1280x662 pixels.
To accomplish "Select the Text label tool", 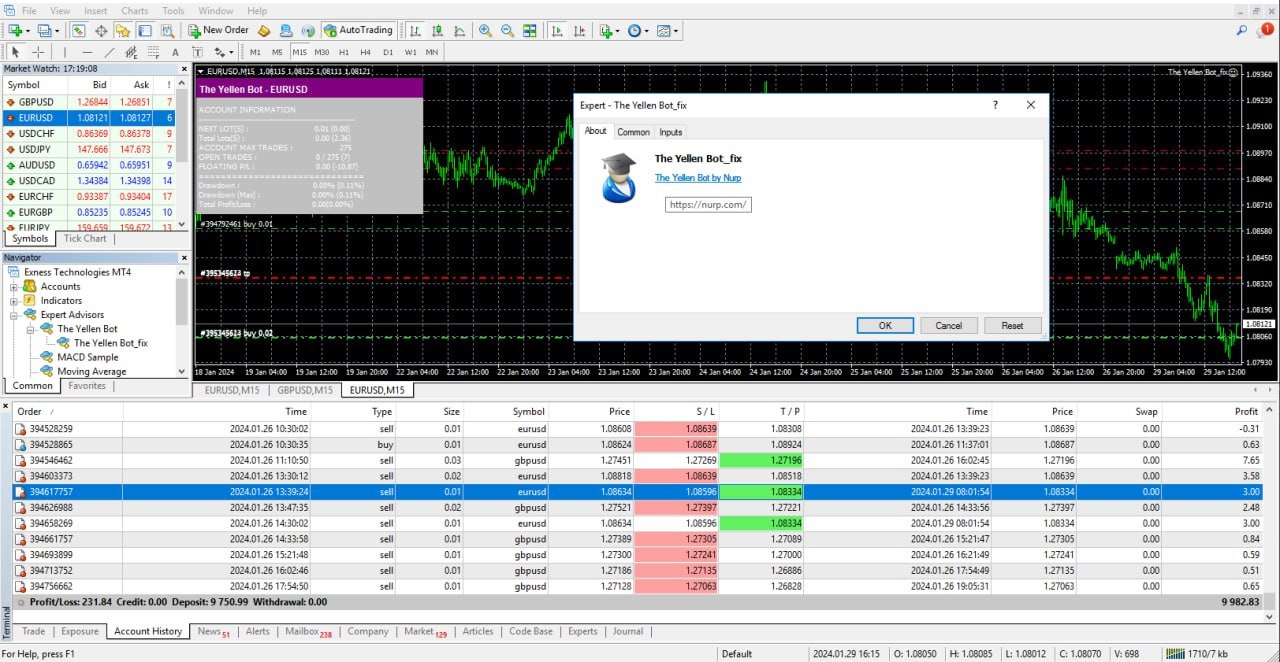I will pos(176,52).
